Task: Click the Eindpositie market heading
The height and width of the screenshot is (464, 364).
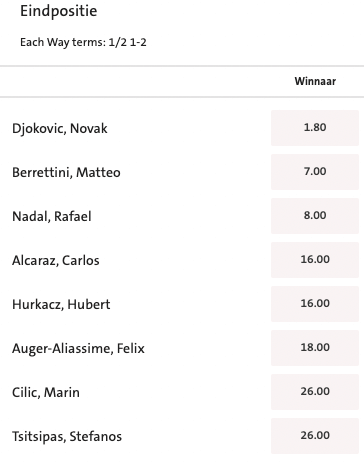Action: (x=59, y=11)
